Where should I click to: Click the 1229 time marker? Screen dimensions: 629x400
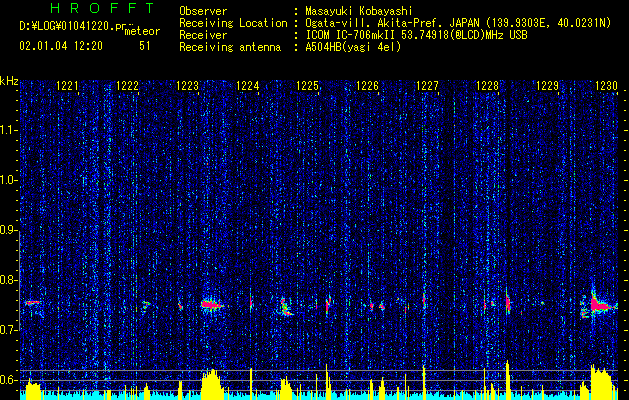[547, 86]
